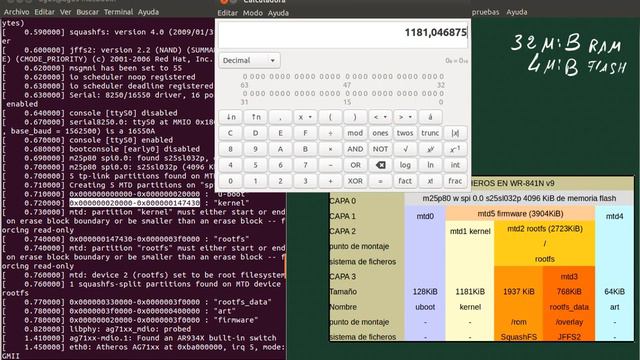Click the ones complement button

[380, 133]
